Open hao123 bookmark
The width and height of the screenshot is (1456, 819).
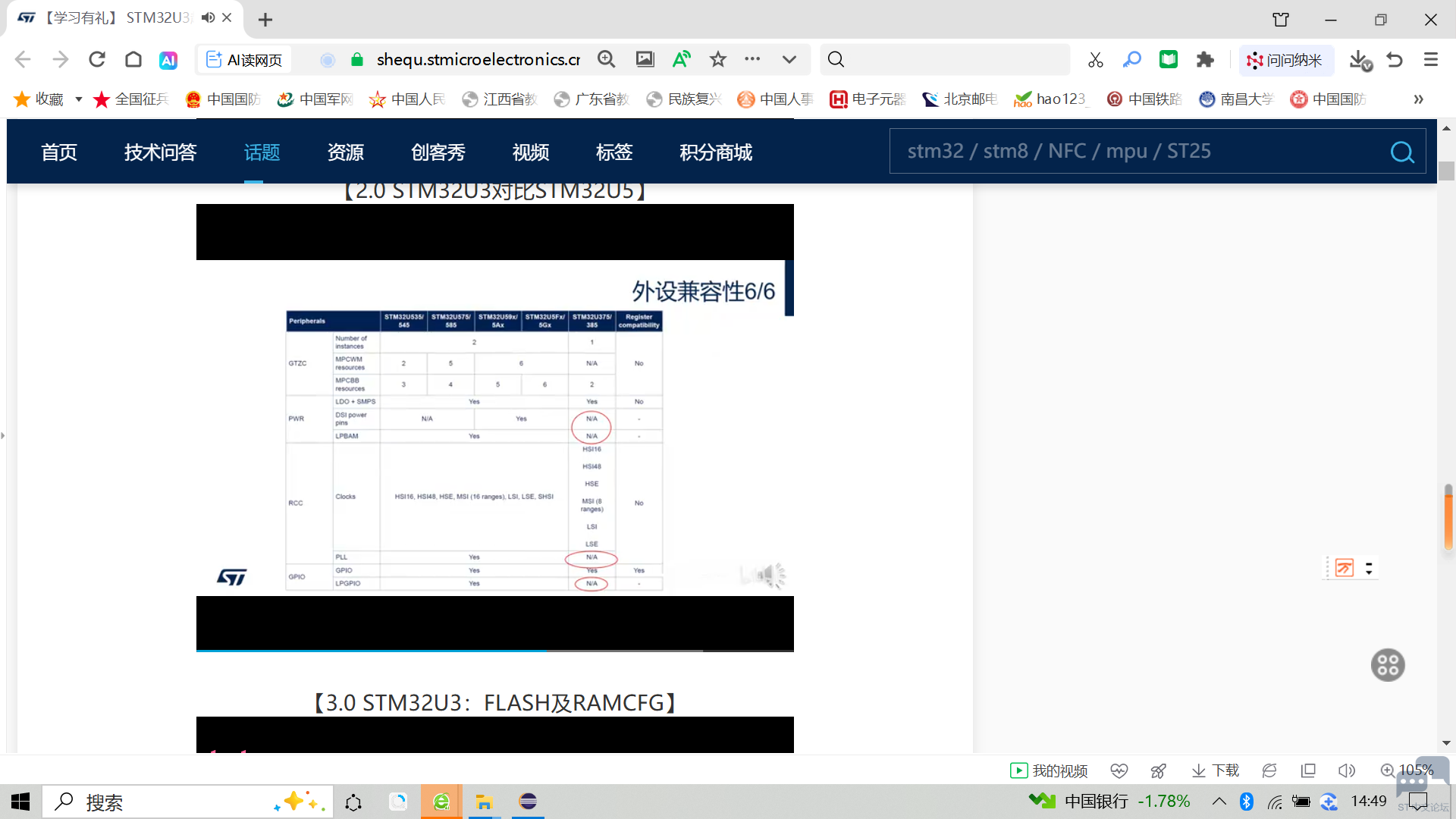coord(1050,99)
